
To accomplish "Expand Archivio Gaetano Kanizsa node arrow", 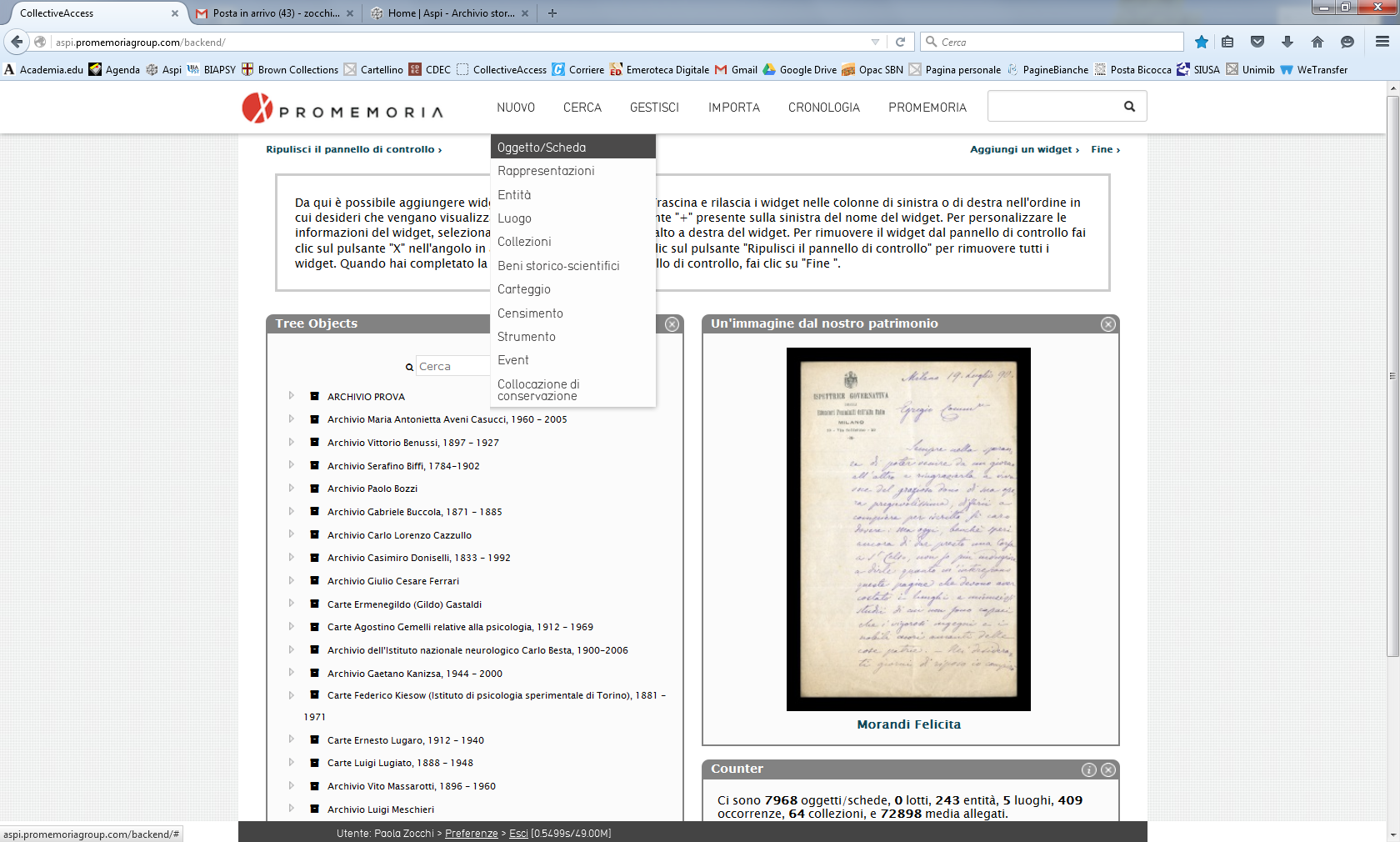I will click(291, 673).
